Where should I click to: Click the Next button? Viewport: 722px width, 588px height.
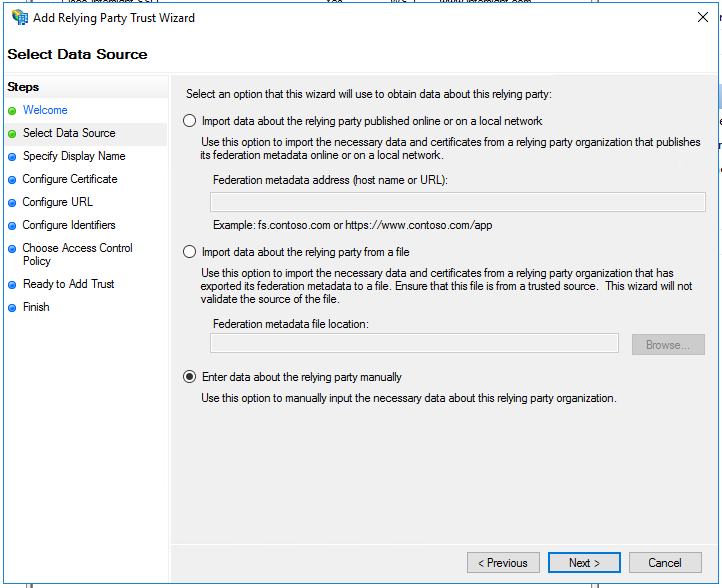584,563
